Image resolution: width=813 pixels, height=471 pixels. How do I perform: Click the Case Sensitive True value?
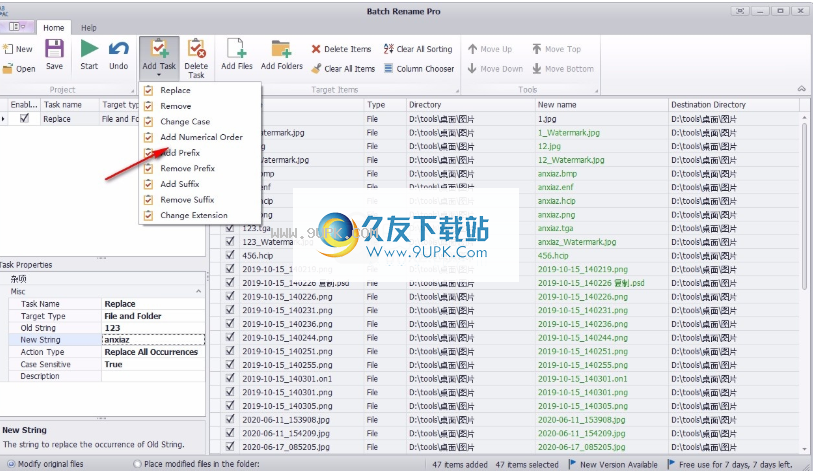tap(153, 364)
